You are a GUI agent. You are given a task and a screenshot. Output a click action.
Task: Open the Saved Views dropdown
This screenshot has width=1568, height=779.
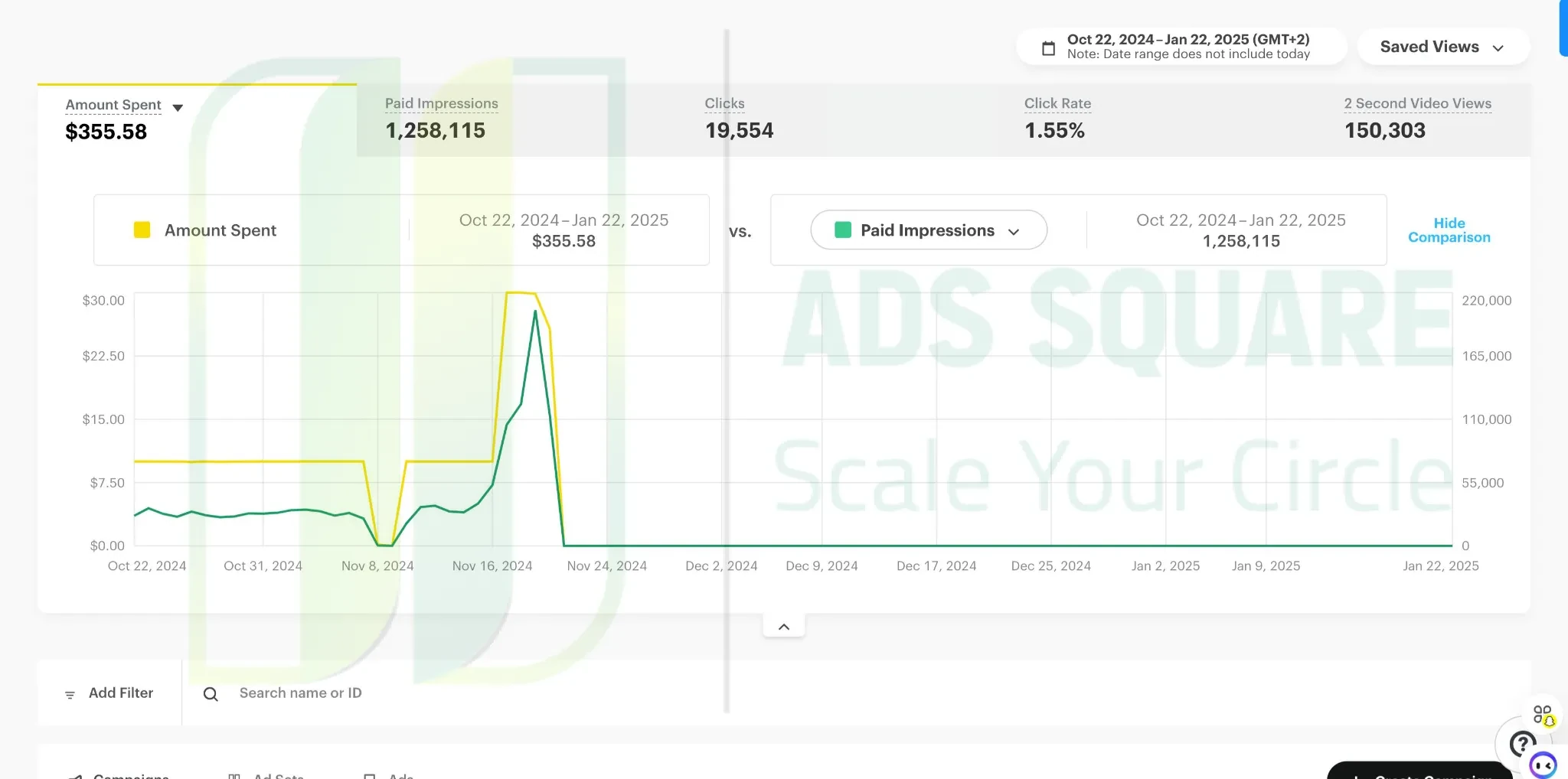coord(1443,47)
